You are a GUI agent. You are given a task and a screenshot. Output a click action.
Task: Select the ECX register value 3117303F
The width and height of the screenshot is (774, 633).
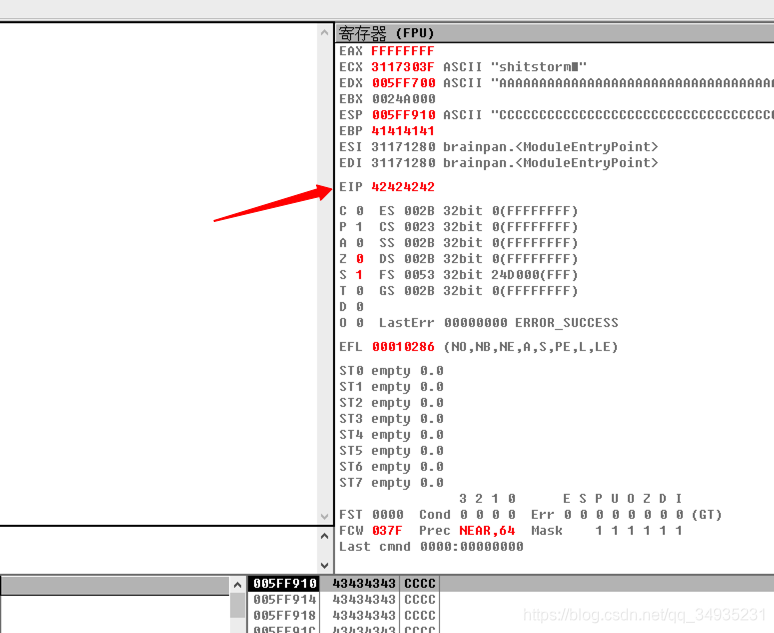click(402, 67)
